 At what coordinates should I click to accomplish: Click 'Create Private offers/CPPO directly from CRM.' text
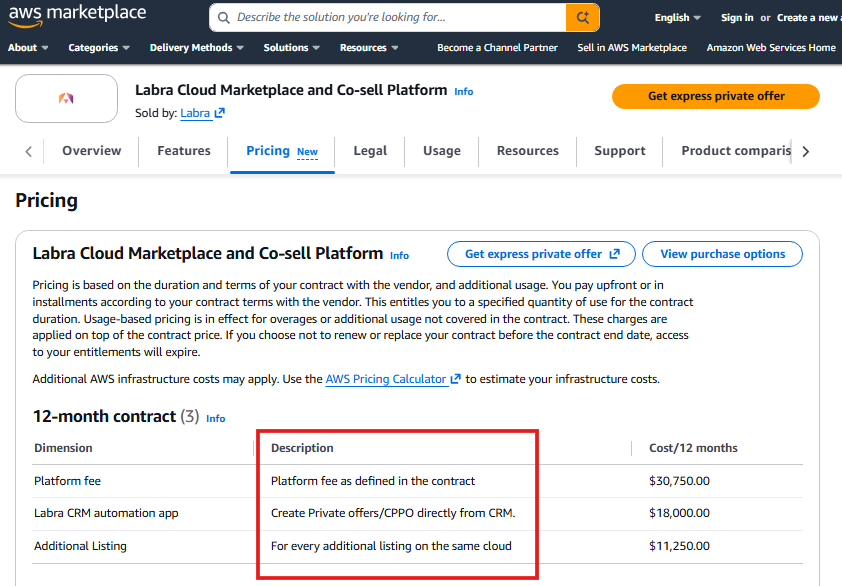tap(393, 513)
